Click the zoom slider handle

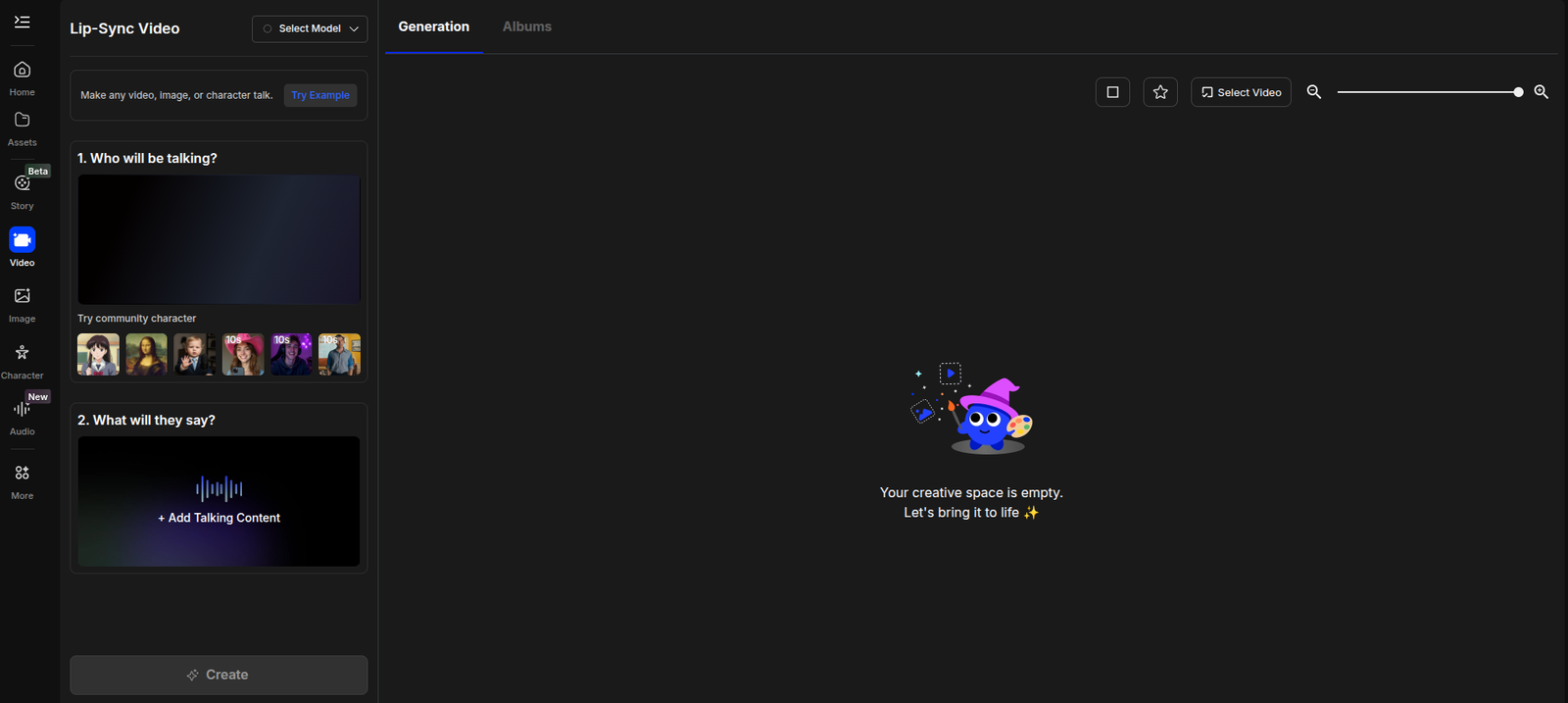coord(1518,92)
